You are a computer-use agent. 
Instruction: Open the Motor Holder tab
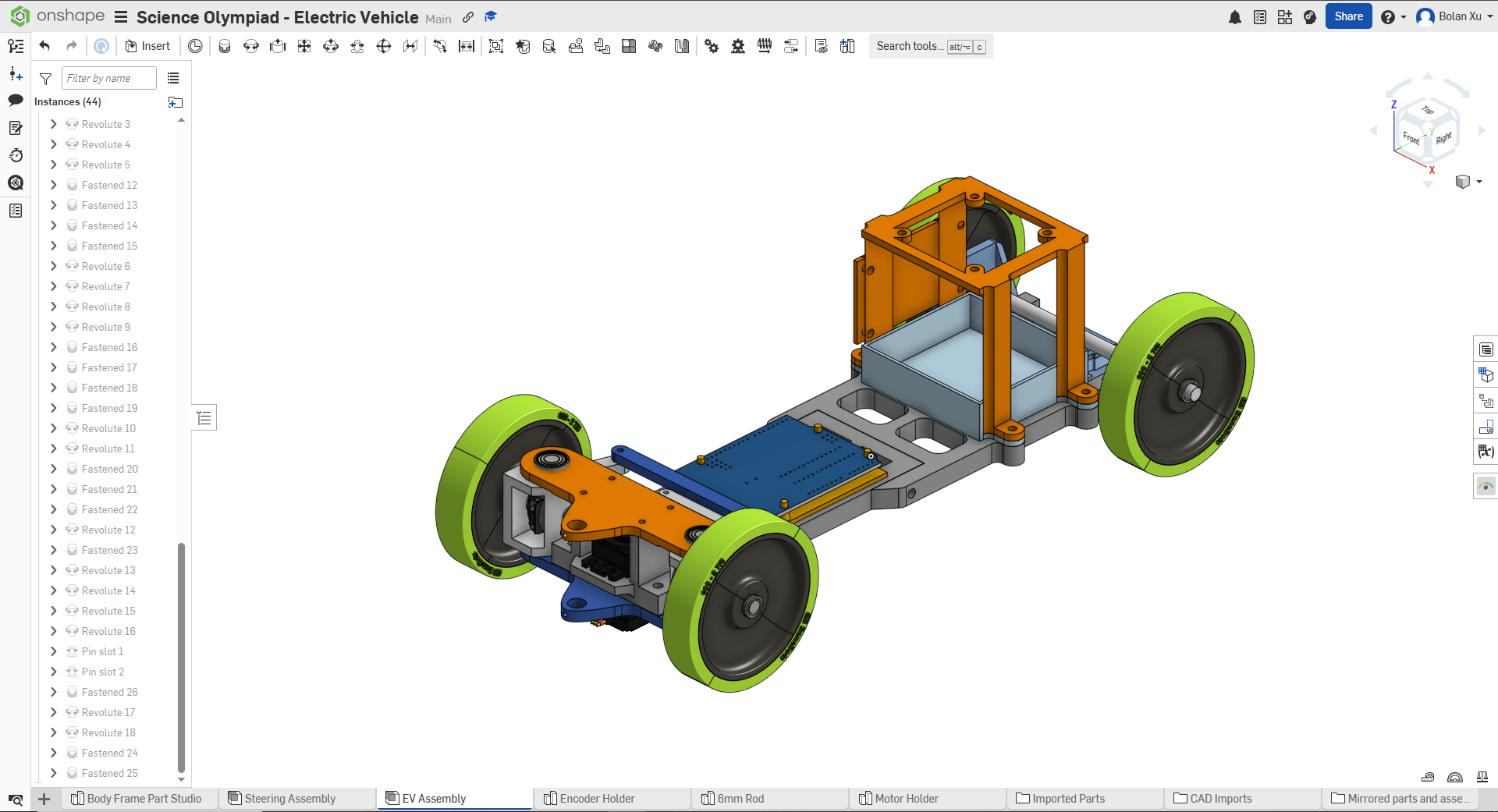(x=906, y=799)
